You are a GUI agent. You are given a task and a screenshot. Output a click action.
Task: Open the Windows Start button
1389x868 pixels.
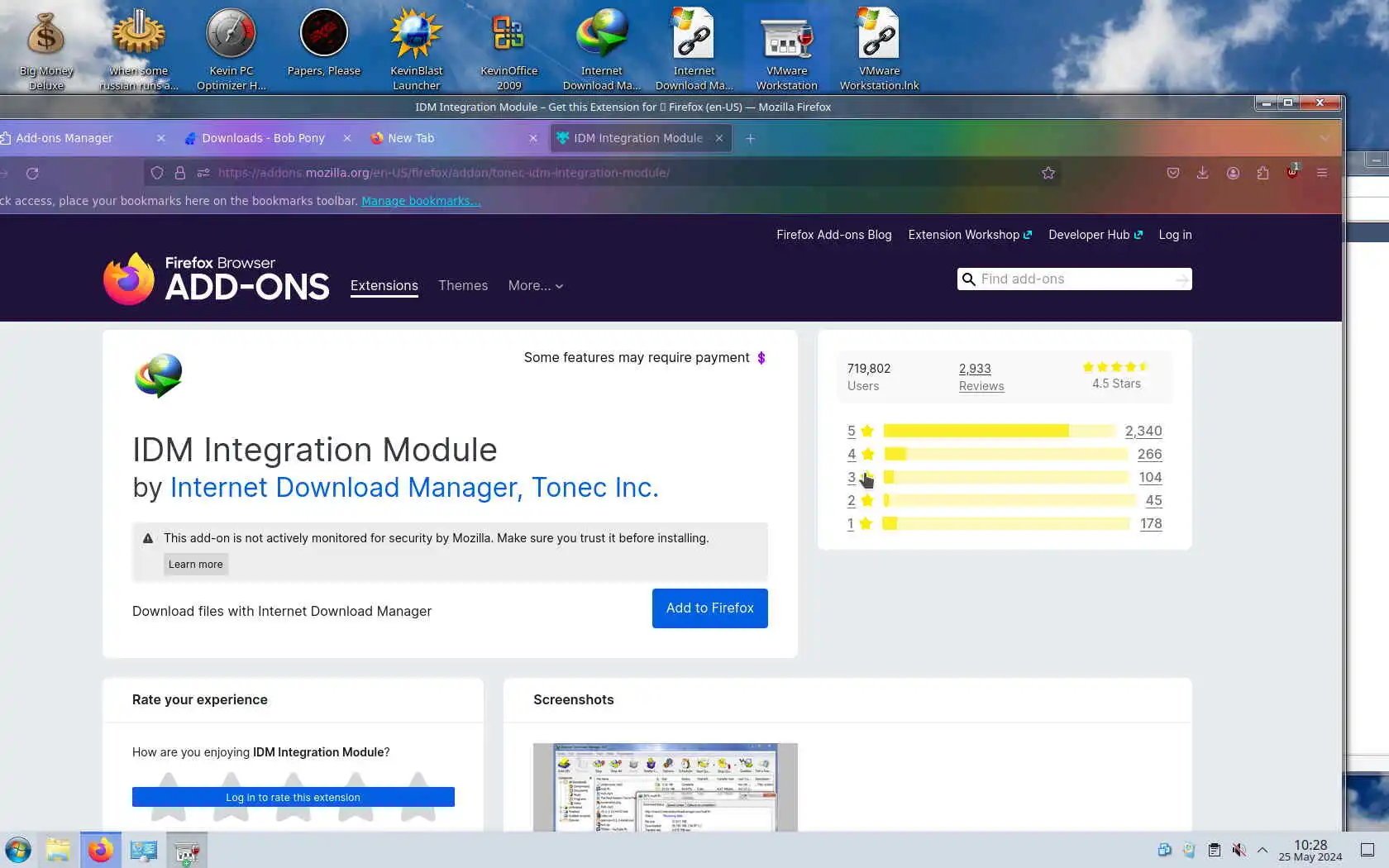point(18,850)
